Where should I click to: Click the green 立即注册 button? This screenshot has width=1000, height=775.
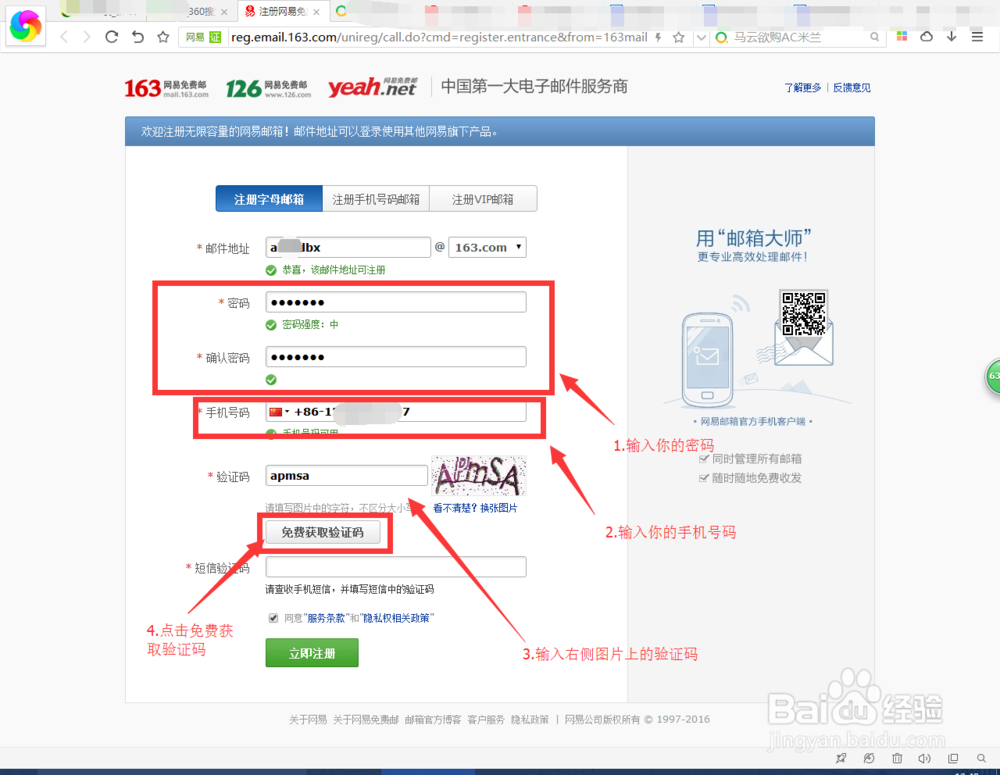(x=312, y=653)
